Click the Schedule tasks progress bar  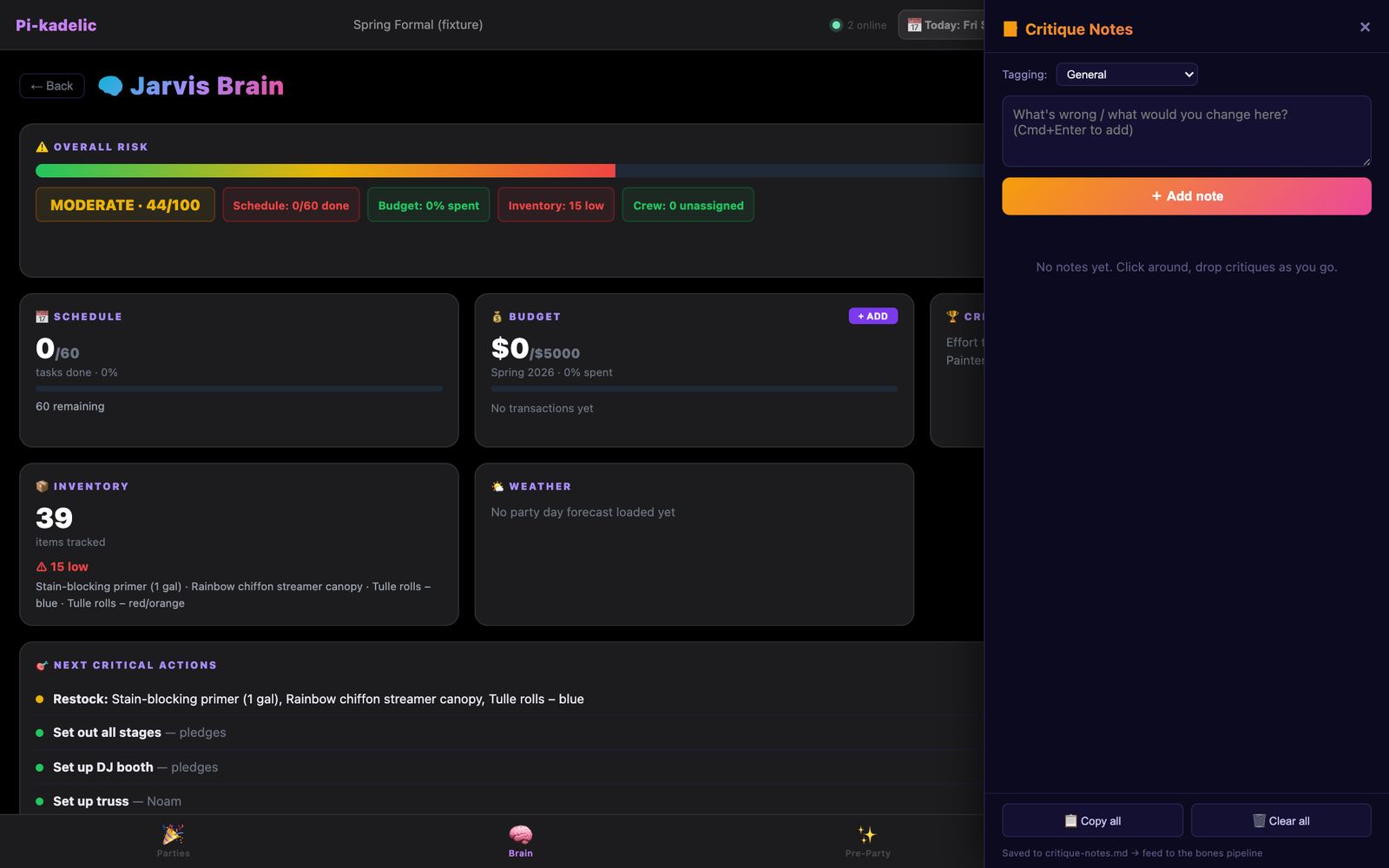pos(239,389)
